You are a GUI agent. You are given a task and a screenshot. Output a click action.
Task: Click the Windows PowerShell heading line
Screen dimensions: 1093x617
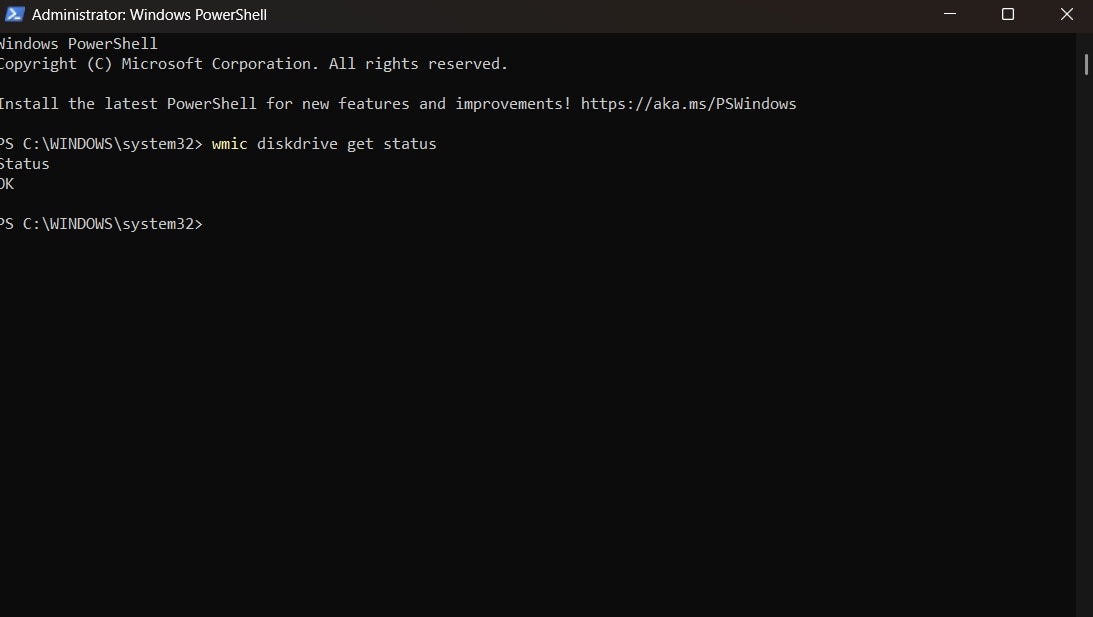tap(78, 43)
